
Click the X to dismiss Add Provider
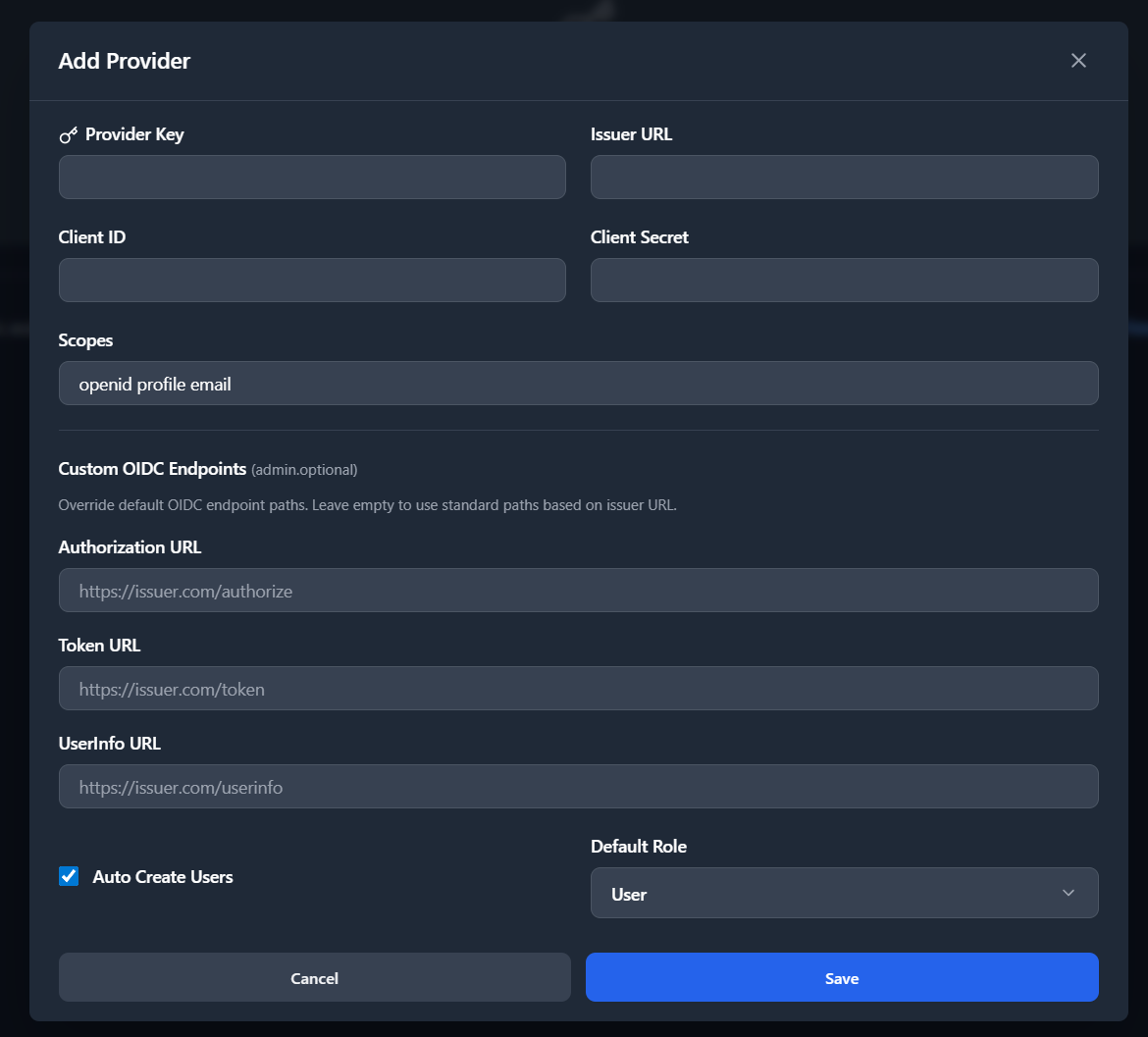point(1078,60)
